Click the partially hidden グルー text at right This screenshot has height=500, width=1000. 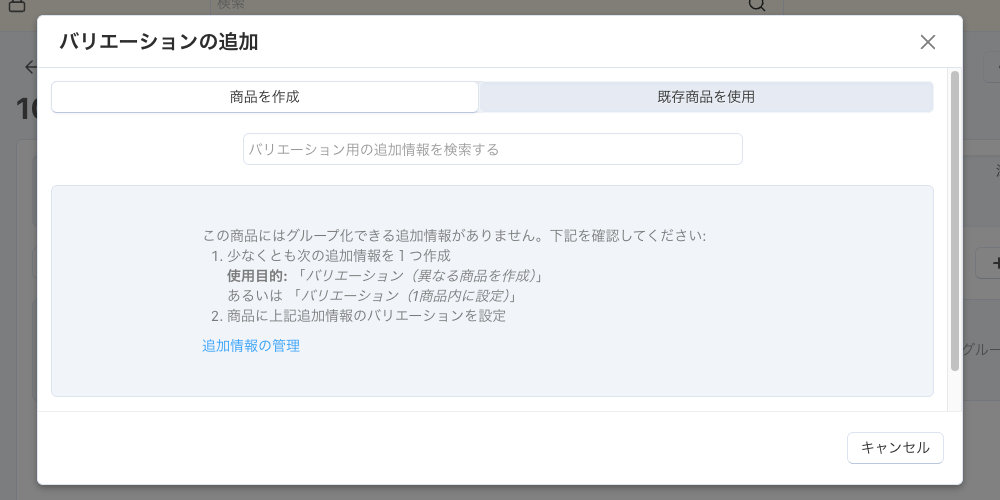click(980, 349)
